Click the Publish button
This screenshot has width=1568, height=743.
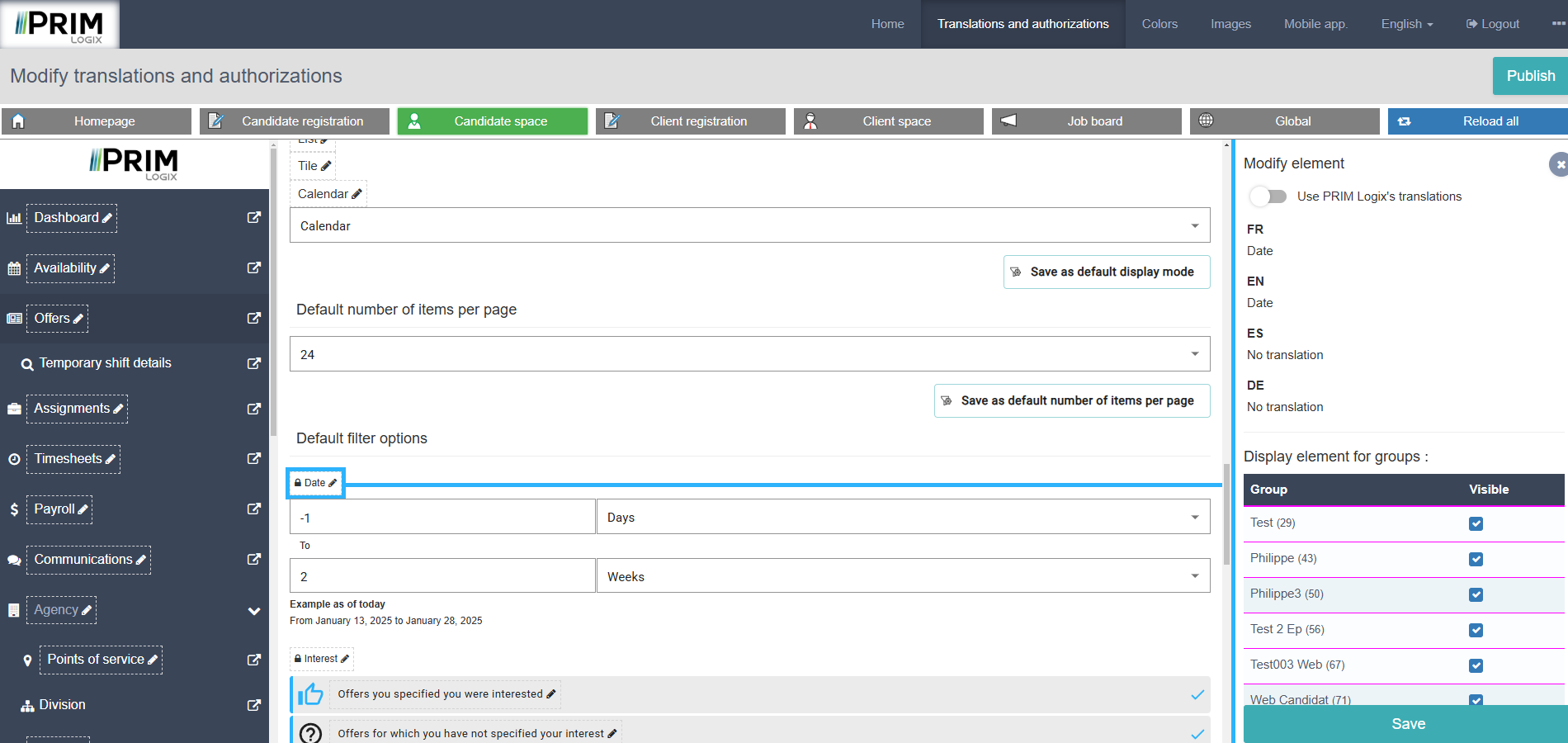1530,76
